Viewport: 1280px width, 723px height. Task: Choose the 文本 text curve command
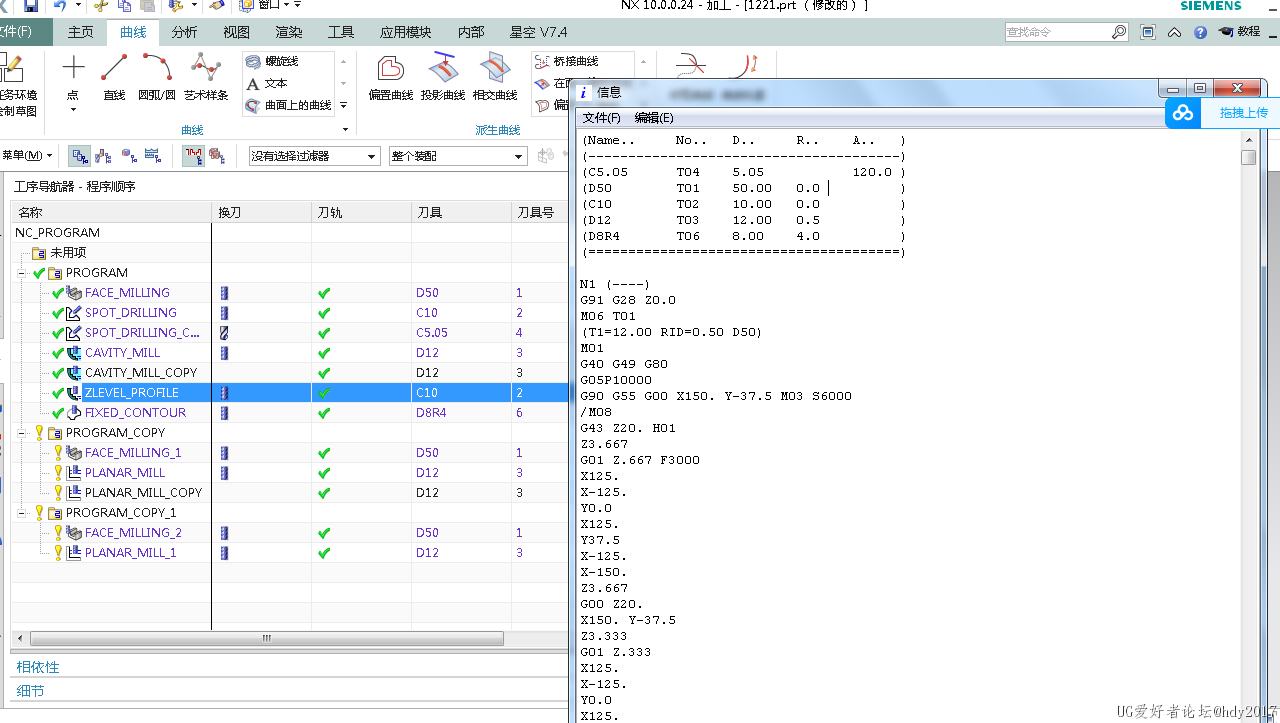(x=267, y=84)
